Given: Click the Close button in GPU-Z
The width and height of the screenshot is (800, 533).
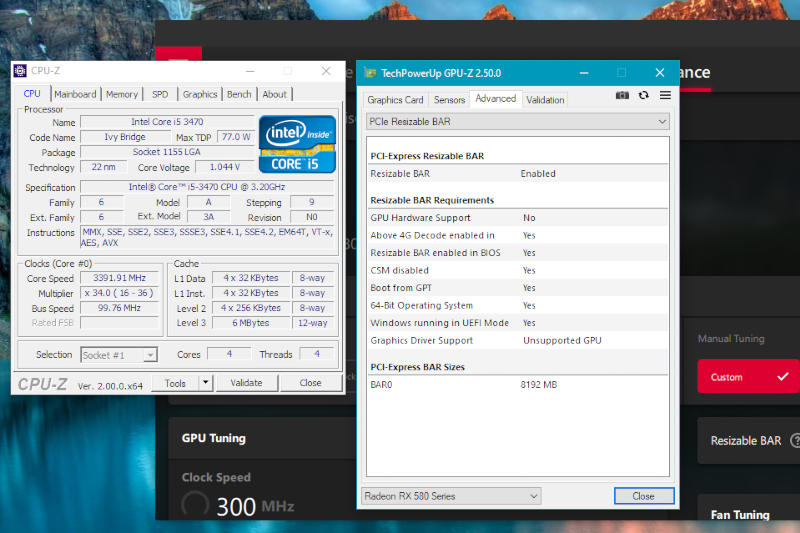Looking at the screenshot, I should [643, 496].
